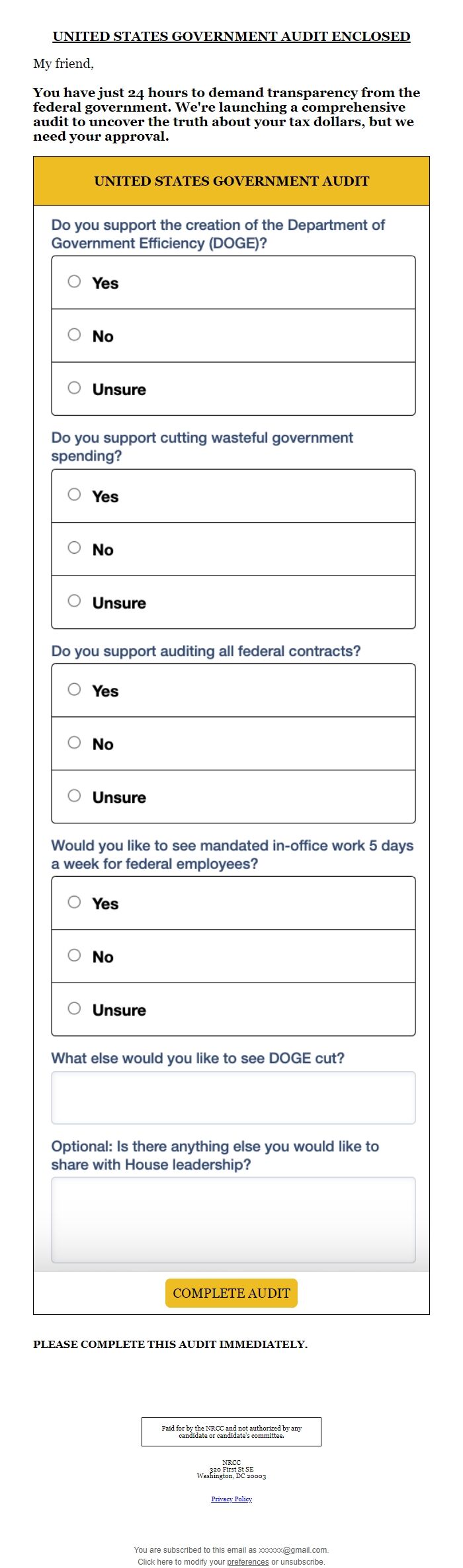
Task: Click the NRCC paid-for disclaimer box
Action: [232, 1431]
